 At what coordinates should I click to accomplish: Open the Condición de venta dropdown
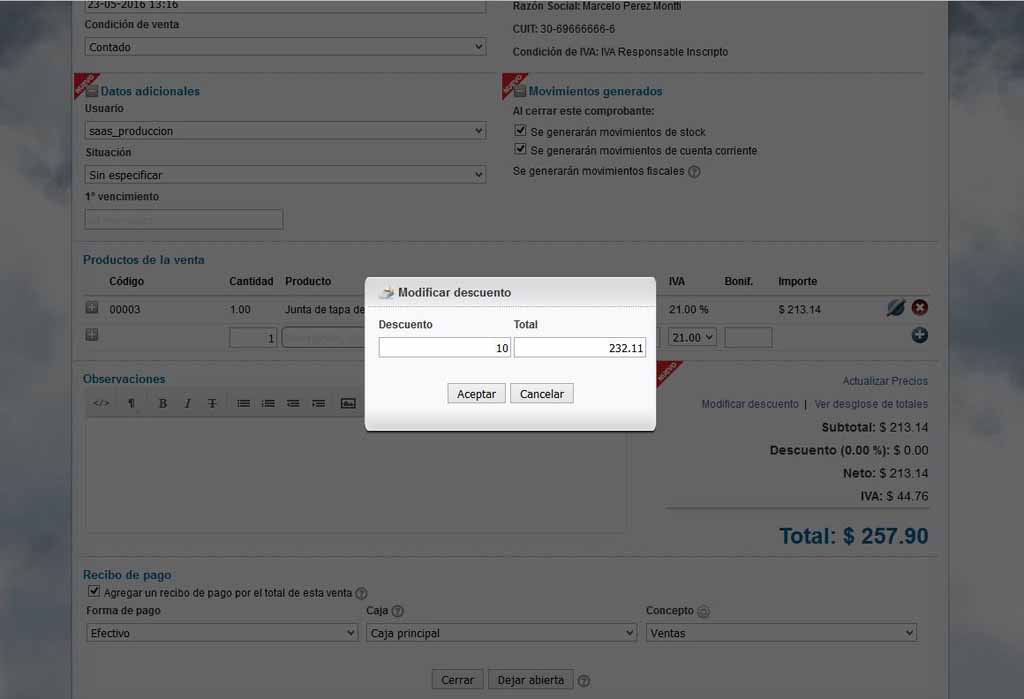tap(285, 47)
